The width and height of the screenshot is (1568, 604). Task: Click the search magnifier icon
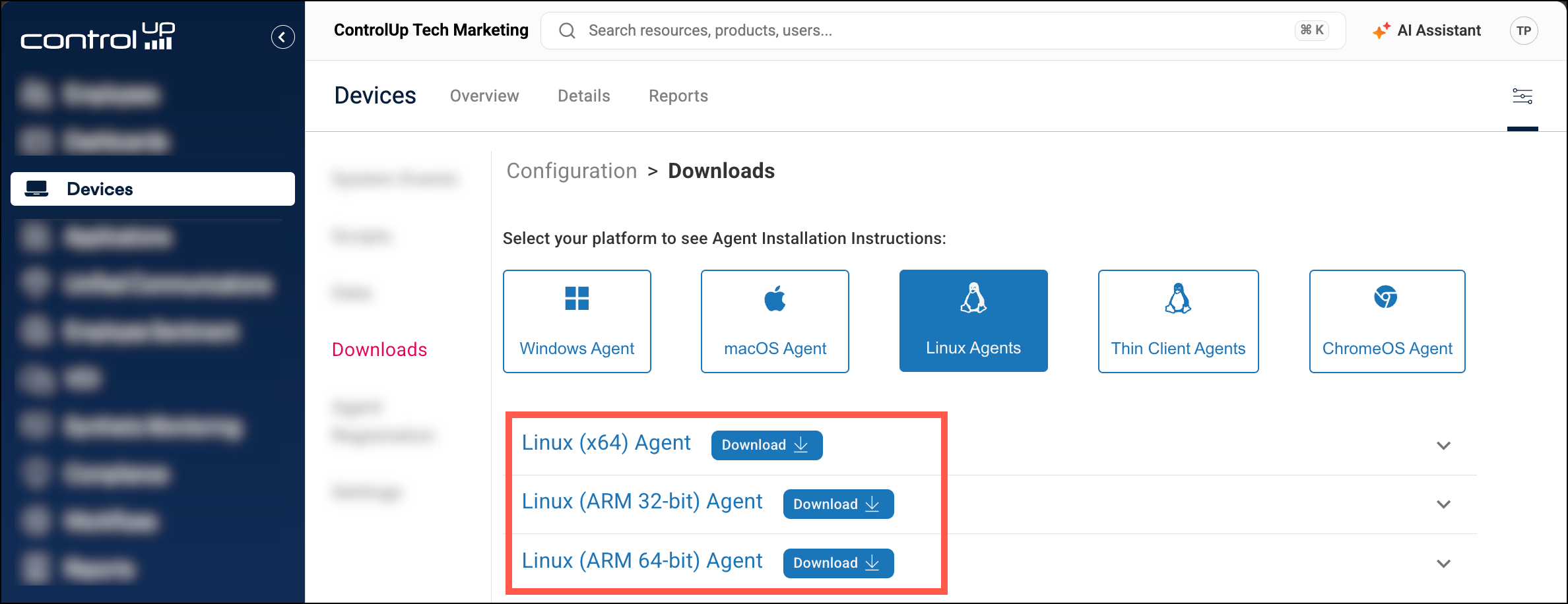(567, 30)
